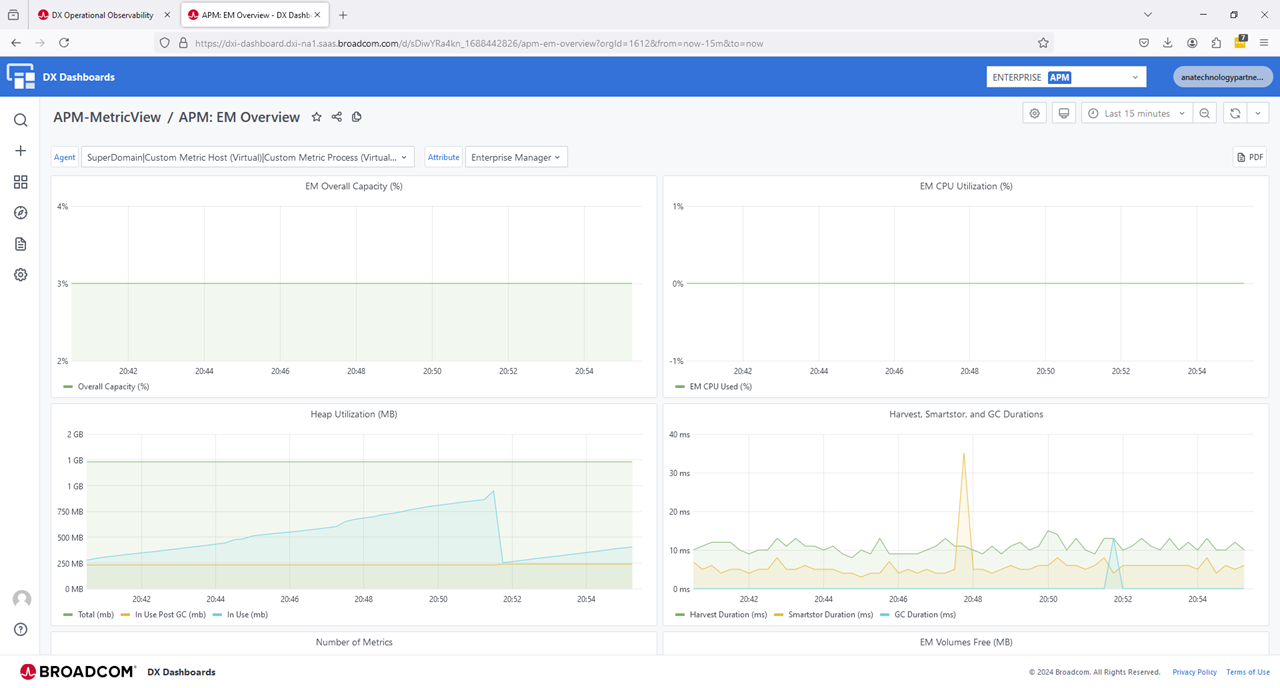Toggle GC Duration (ms) legend series
Image resolution: width=1280 pixels, height=688 pixels.
[926, 614]
